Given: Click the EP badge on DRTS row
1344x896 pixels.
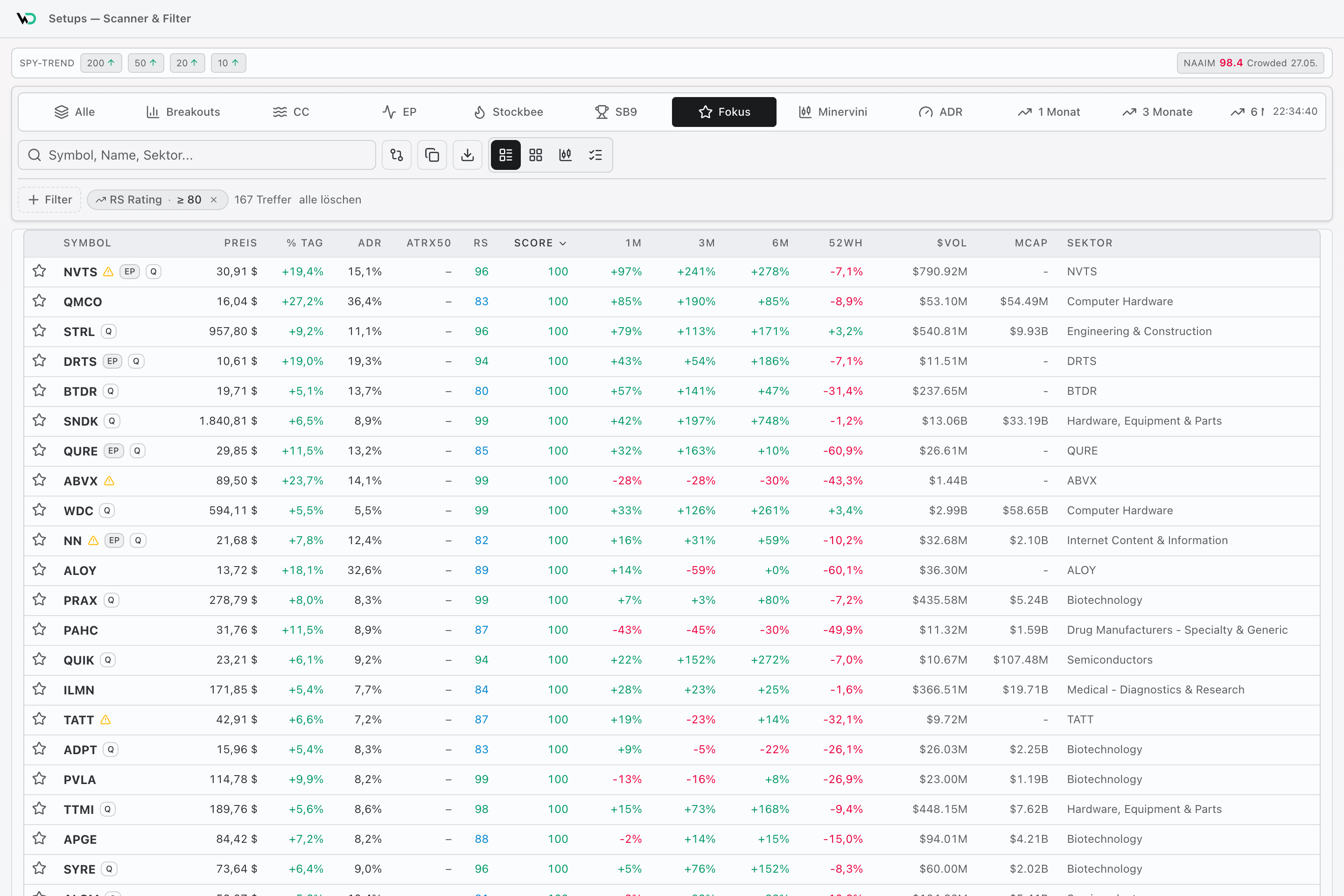Looking at the screenshot, I should [x=112, y=361].
